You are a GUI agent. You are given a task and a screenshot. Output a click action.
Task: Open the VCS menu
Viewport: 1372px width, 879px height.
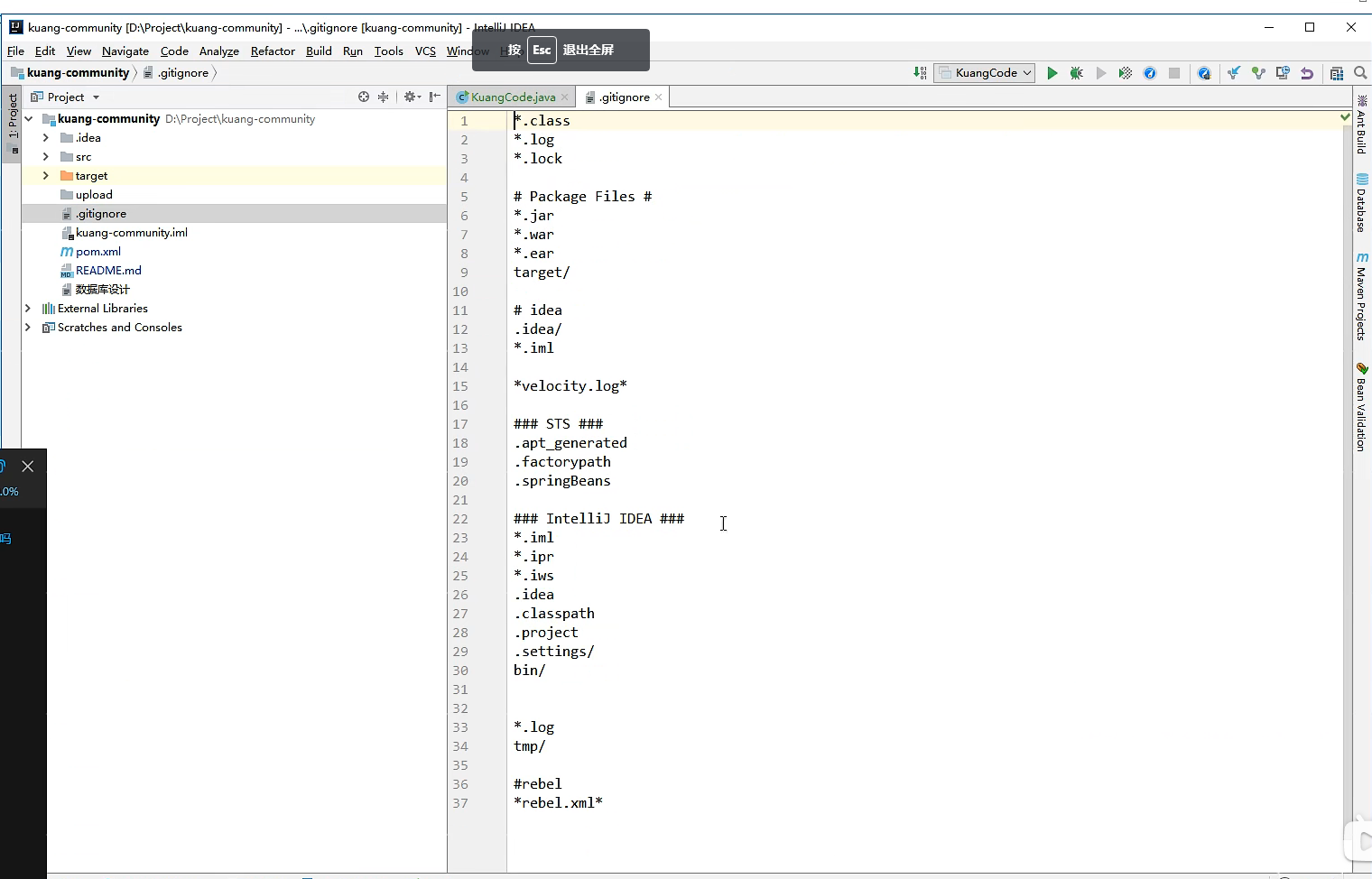(425, 51)
